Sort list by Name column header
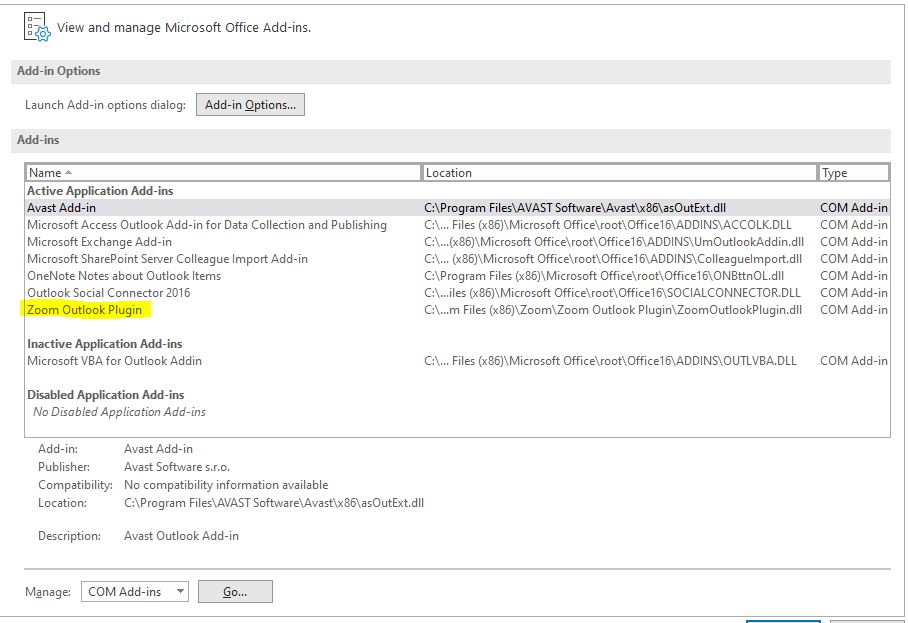Image resolution: width=908 pixels, height=623 pixels. point(223,173)
